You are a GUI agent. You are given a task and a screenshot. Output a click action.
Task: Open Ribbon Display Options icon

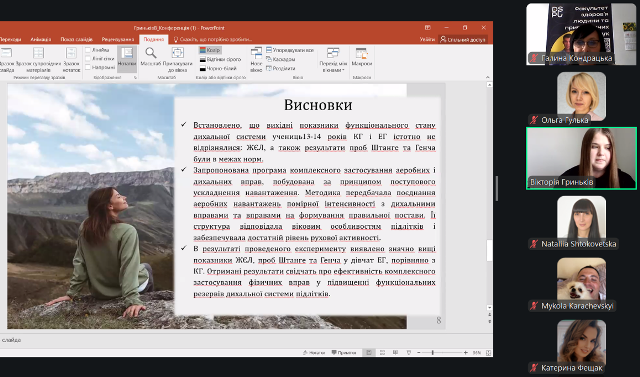[x=428, y=28]
